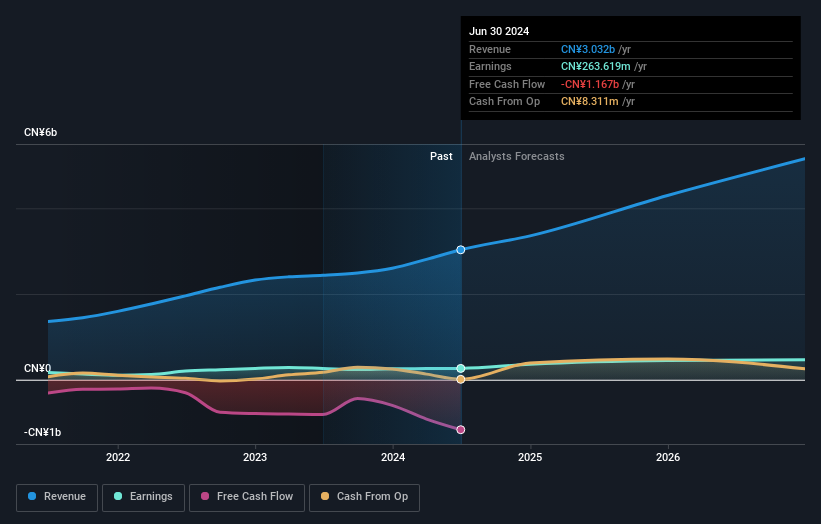
Task: Toggle the Earnings legend series
Action: point(143,497)
